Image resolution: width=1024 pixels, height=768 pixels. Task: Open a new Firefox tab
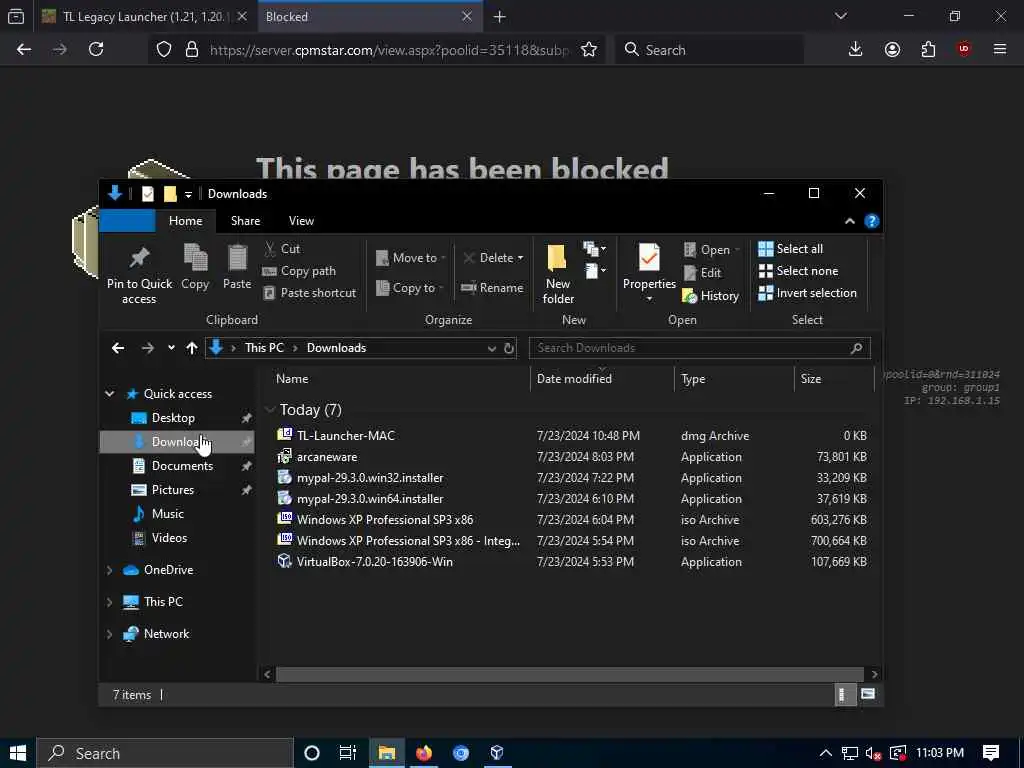click(x=500, y=17)
